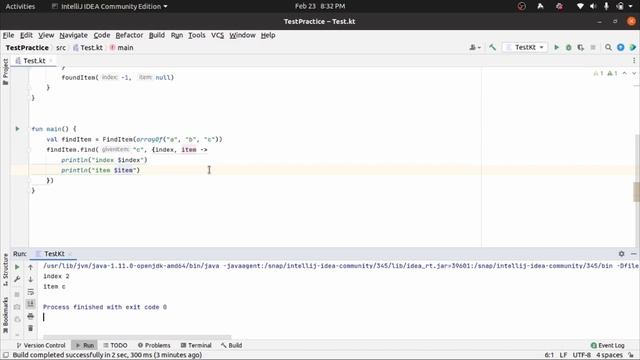Open the Terminal tool window
640x360 pixels.
coord(196,345)
